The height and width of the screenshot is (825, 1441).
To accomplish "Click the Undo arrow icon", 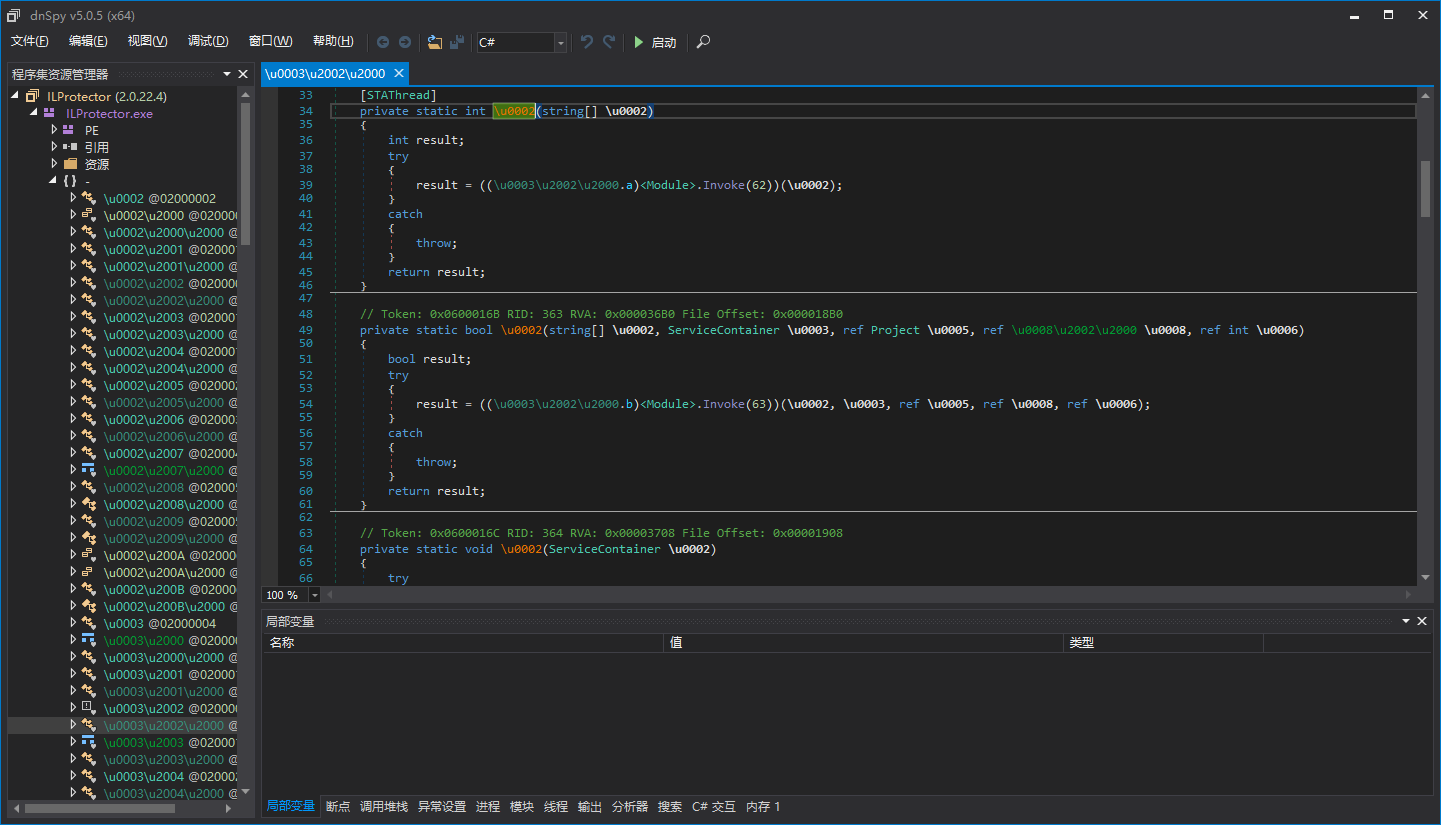I will pyautogui.click(x=587, y=42).
